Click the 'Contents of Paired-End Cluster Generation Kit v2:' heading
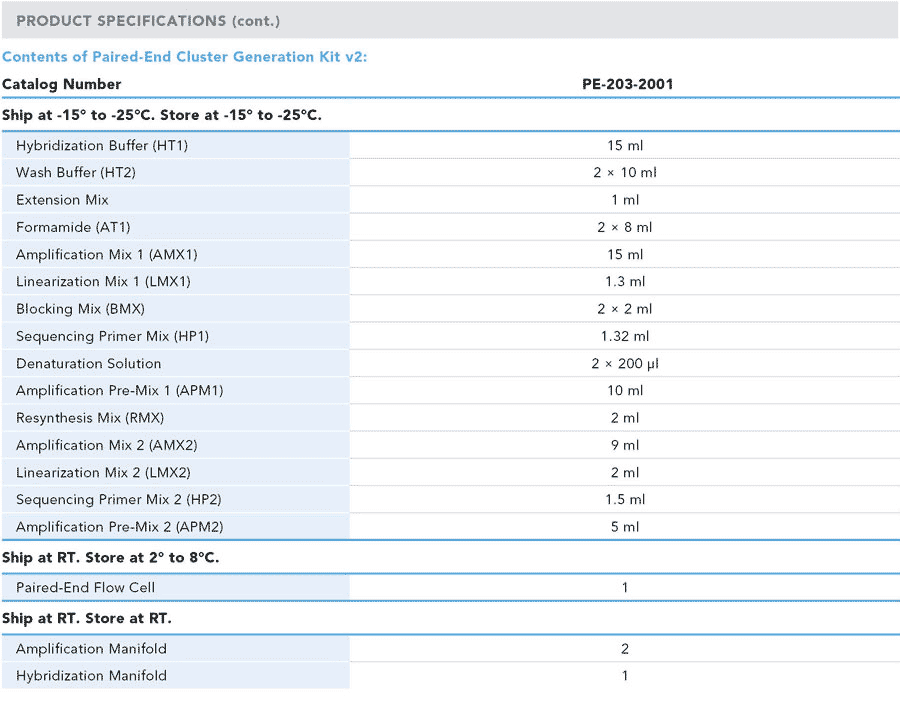 [x=184, y=57]
